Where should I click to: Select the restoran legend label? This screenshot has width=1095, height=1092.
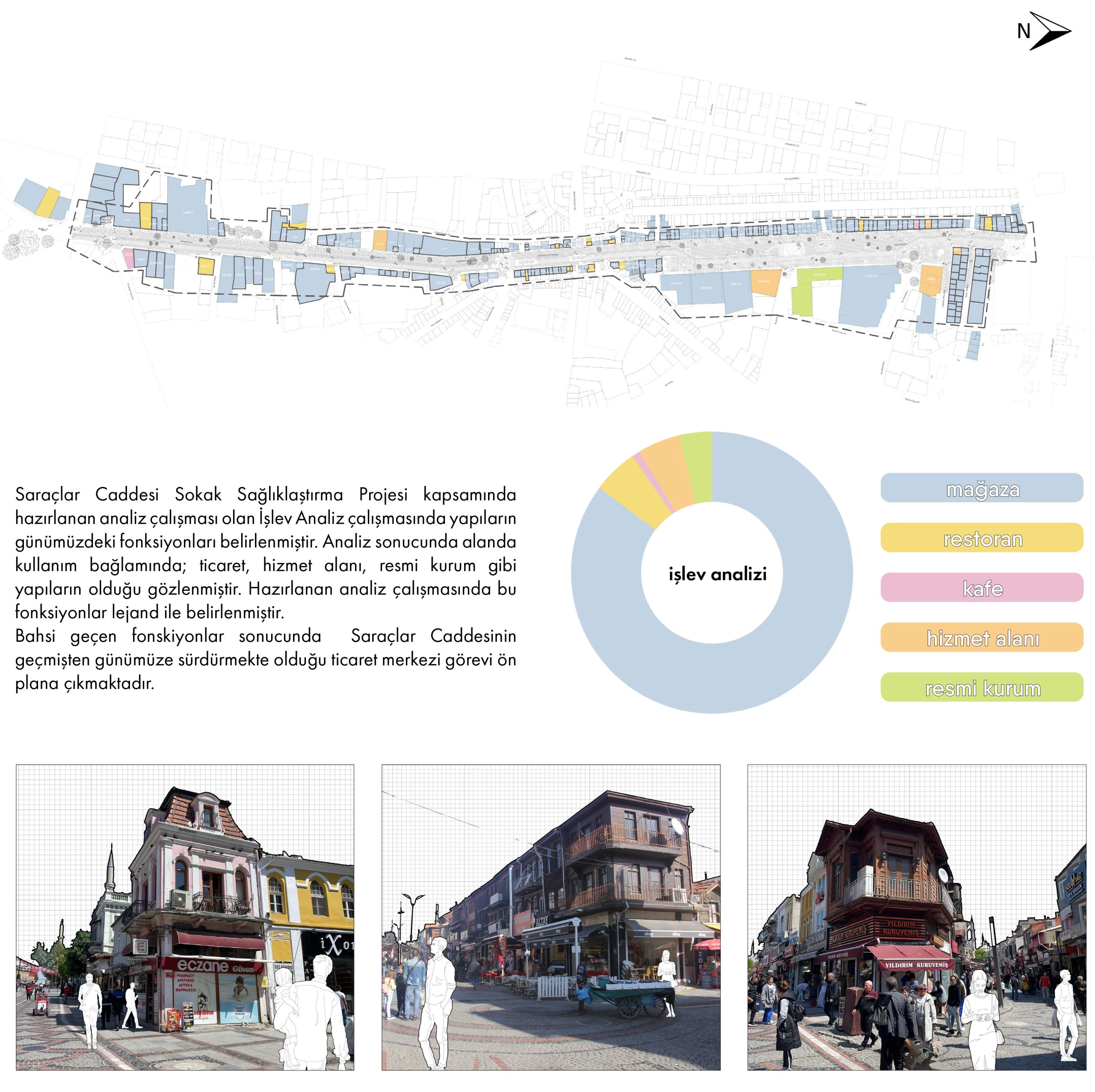[982, 538]
